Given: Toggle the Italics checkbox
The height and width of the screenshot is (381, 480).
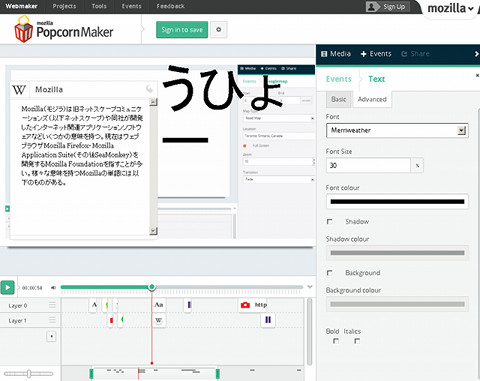Looking at the screenshot, I should tap(357, 341).
